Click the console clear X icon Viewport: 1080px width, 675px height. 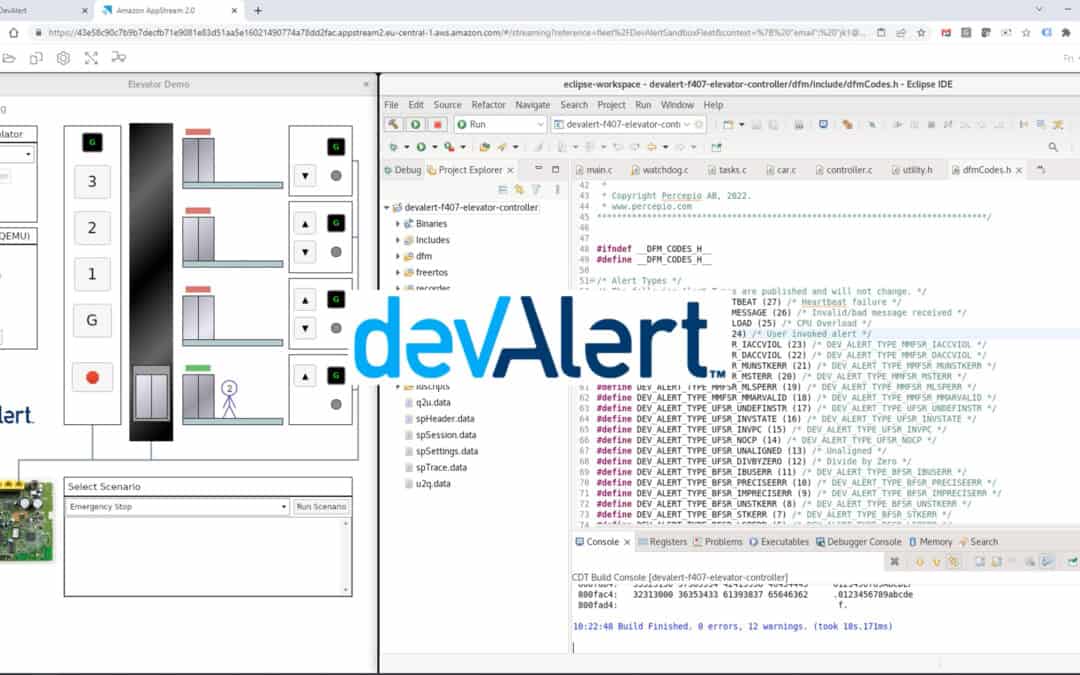point(894,562)
